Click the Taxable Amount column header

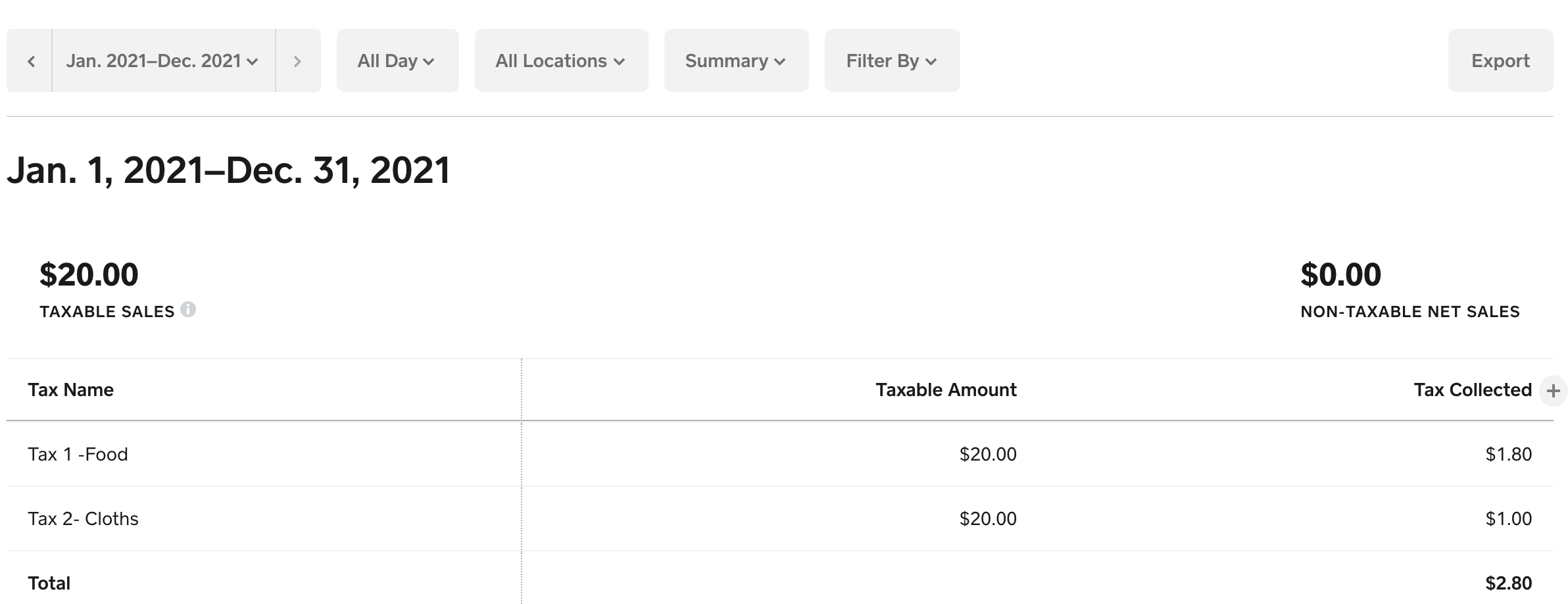pyautogui.click(x=945, y=390)
